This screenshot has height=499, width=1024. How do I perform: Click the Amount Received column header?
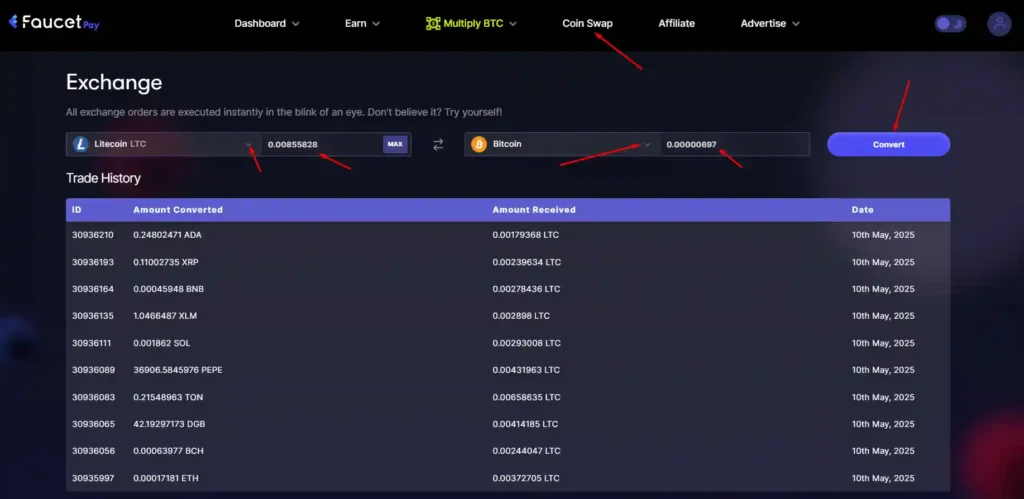coord(534,210)
